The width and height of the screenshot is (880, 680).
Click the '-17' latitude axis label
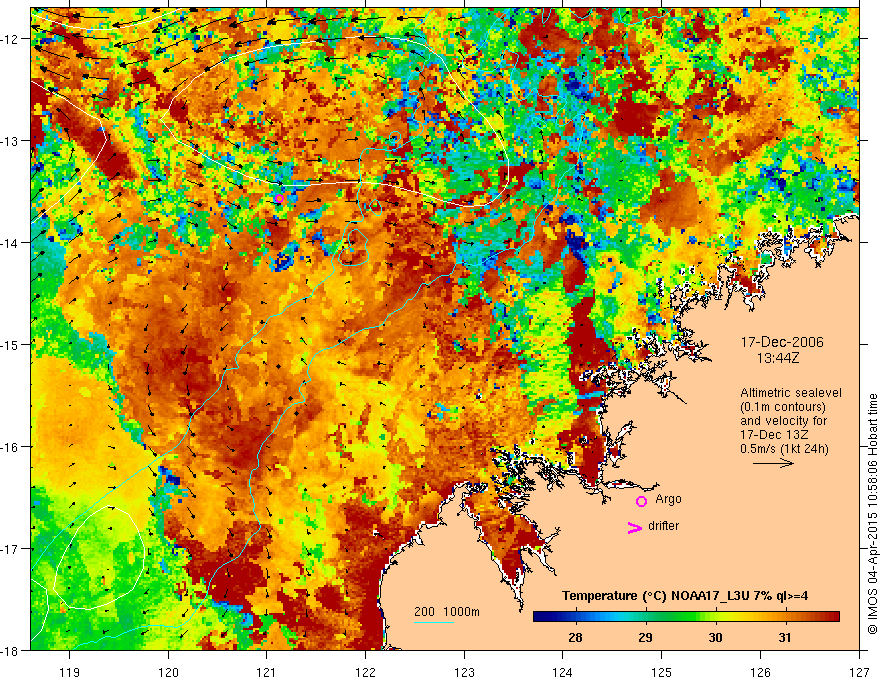point(11,549)
